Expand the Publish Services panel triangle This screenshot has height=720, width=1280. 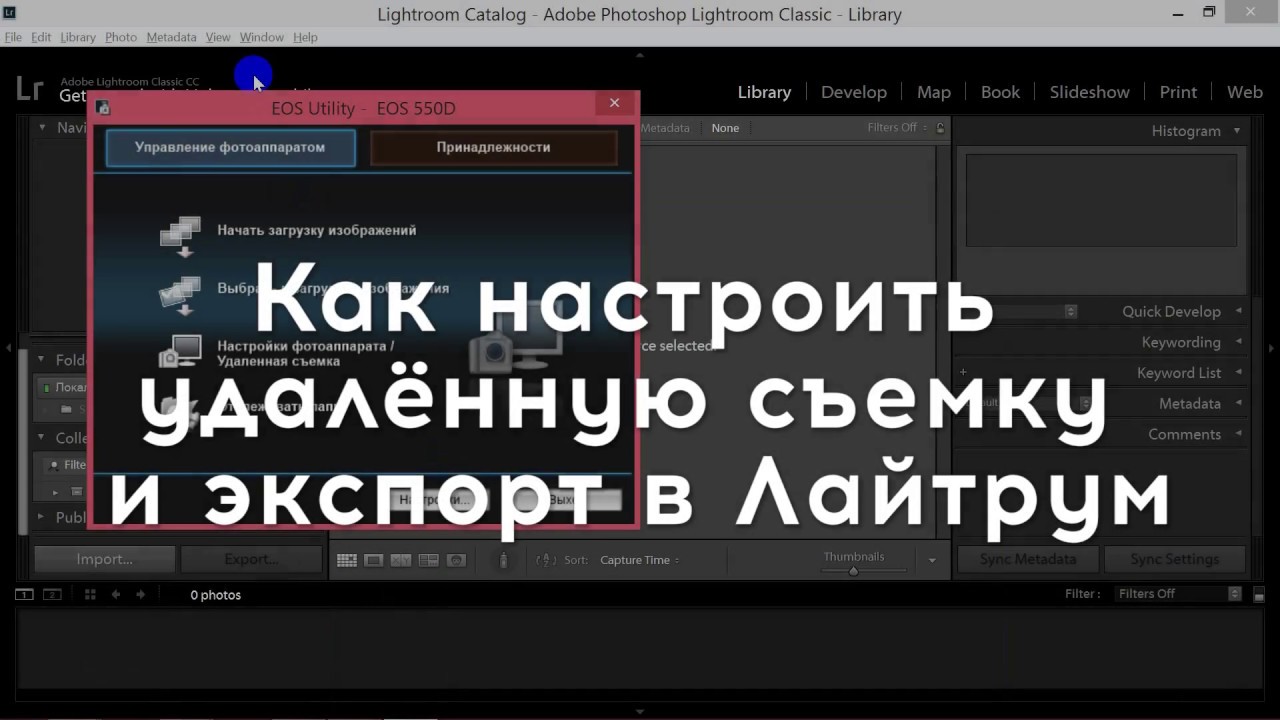point(42,517)
